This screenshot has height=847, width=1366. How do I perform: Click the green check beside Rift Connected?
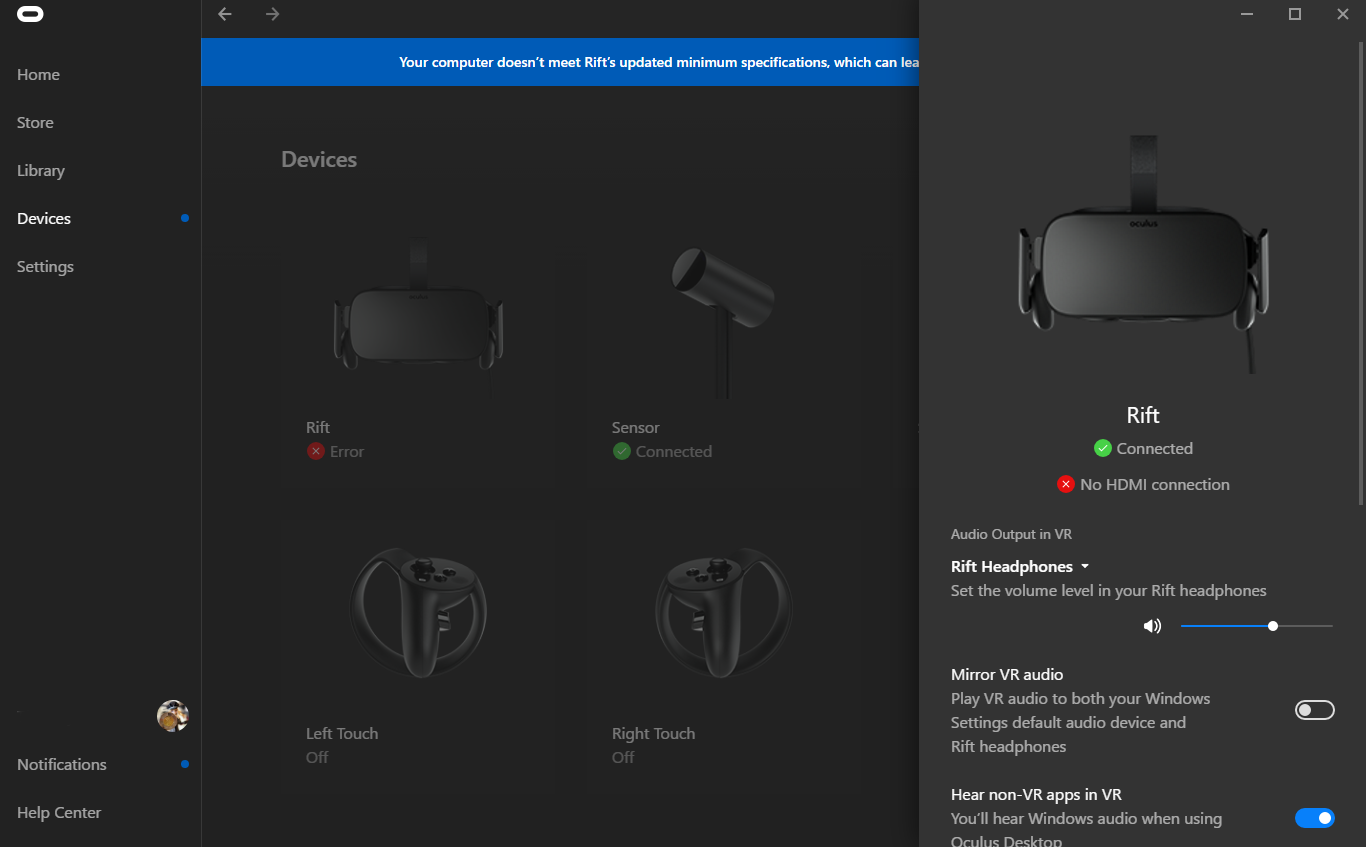1103,448
